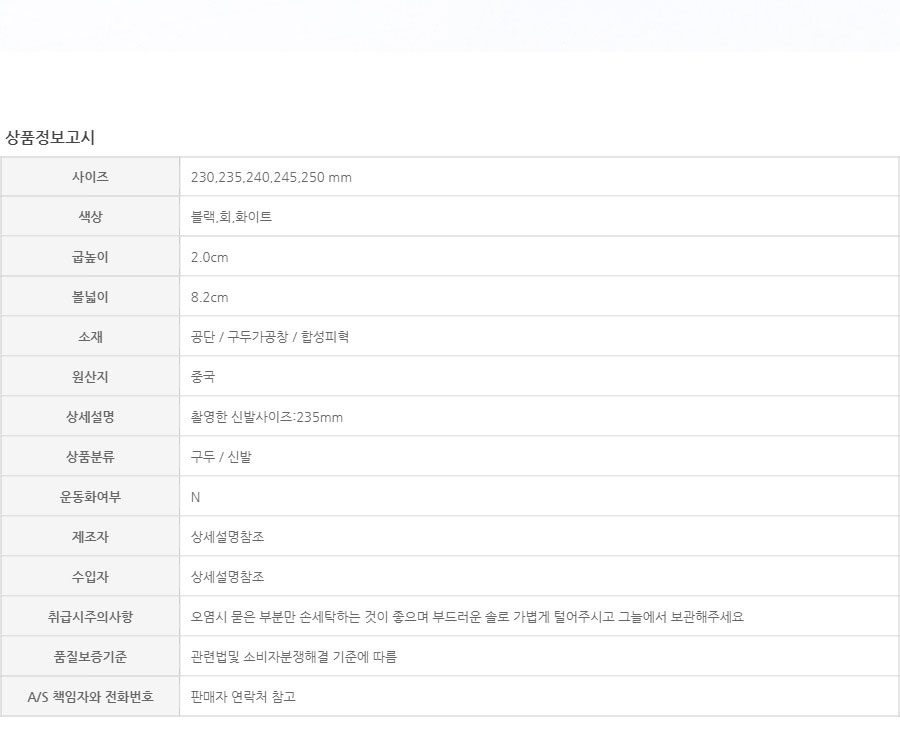Viewport: 900px width, 731px height.
Task: Click the 상세설명 row label
Action: pos(90,417)
